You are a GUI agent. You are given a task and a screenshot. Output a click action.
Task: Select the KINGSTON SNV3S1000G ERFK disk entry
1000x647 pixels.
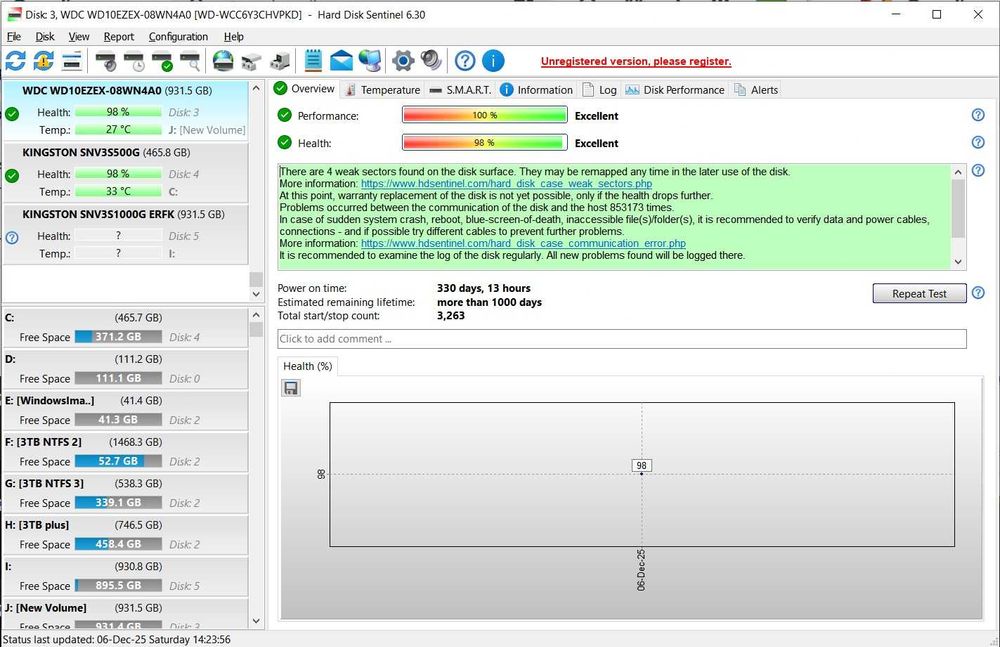(x=126, y=234)
